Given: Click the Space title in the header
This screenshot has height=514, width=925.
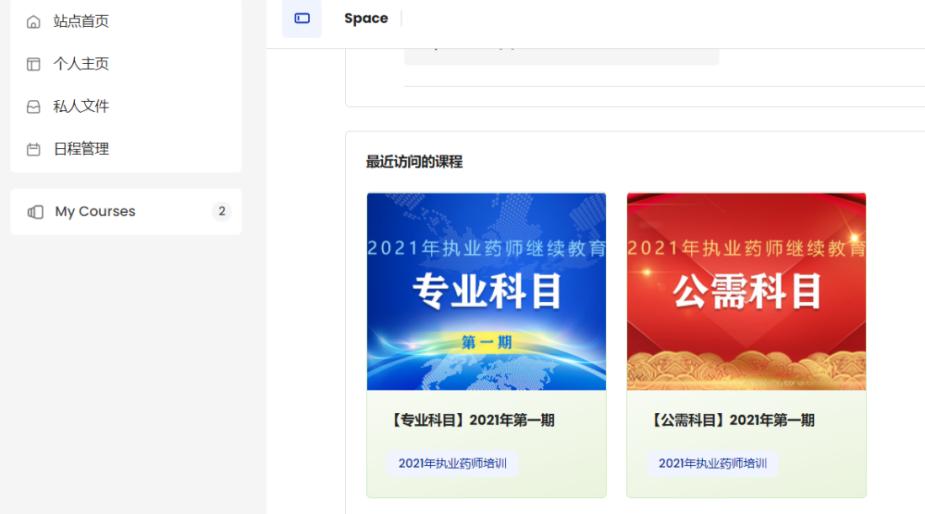Looking at the screenshot, I should tap(366, 19).
